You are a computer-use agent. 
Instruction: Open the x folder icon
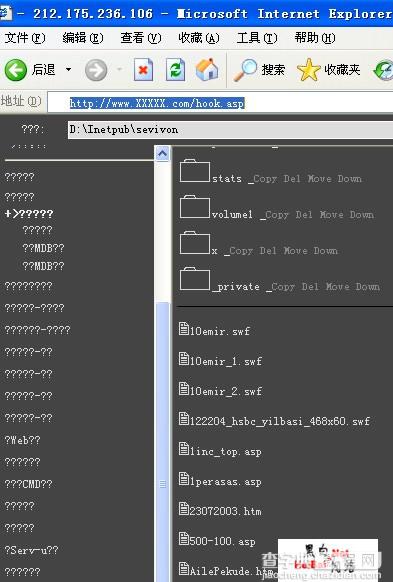[195, 243]
